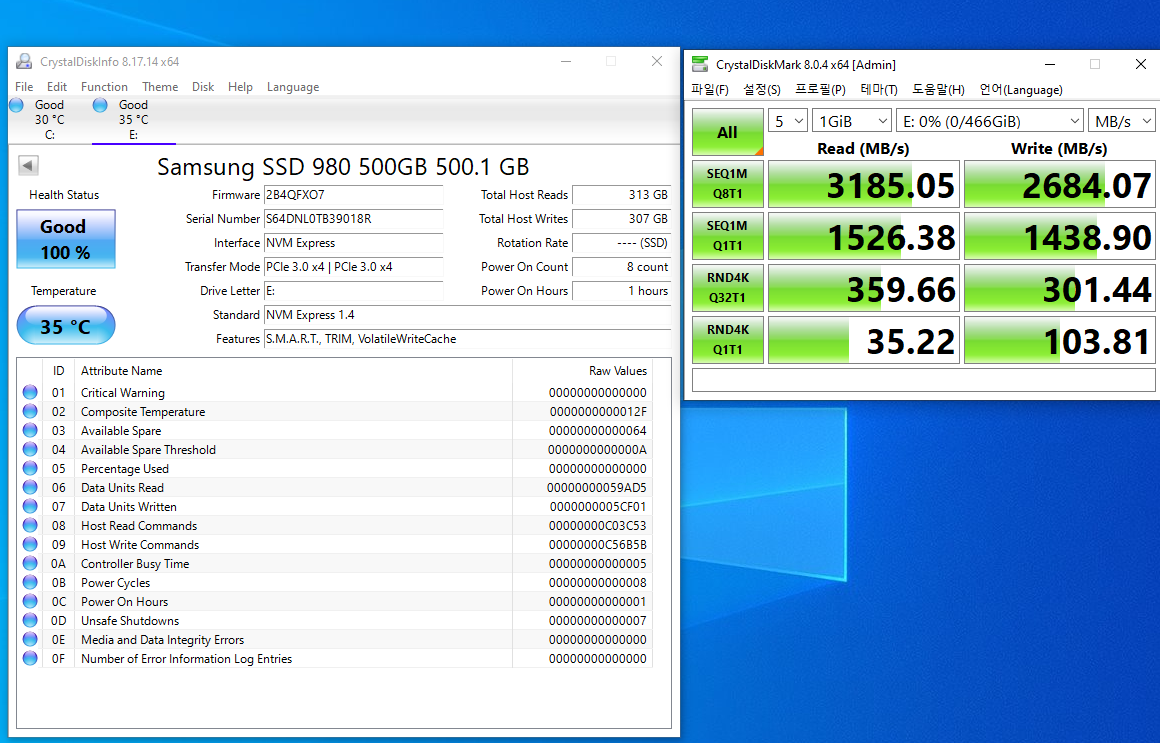1160x743 pixels.
Task: Select the E: drive status orb
Action: coord(100,105)
